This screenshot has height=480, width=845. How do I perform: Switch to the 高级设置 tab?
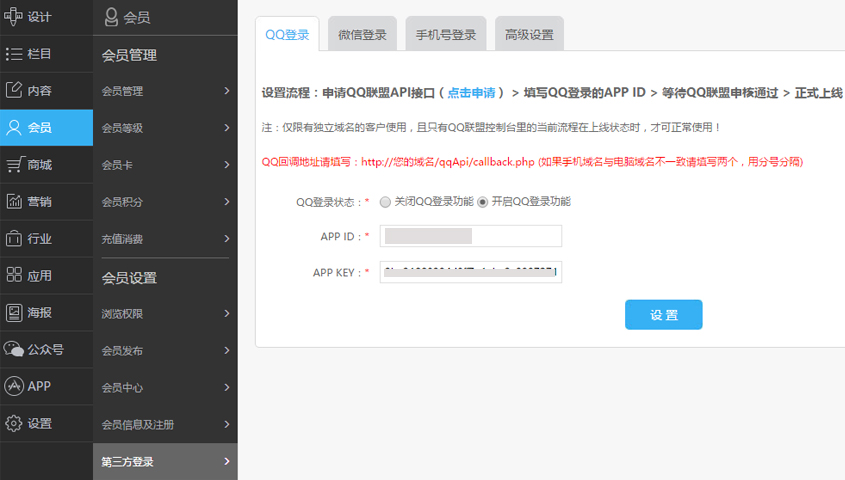tap(529, 34)
